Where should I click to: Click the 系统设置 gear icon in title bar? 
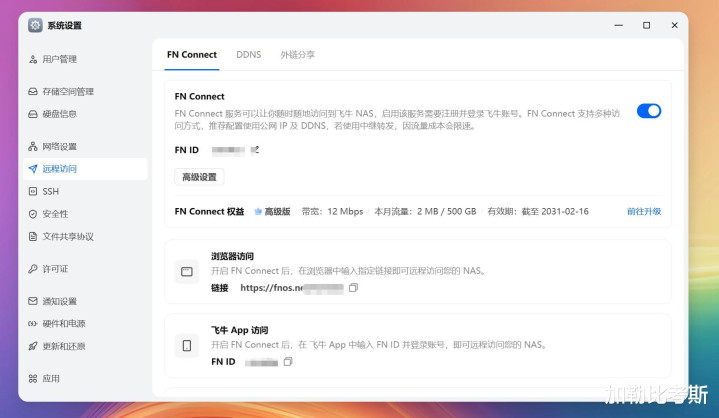[35, 25]
